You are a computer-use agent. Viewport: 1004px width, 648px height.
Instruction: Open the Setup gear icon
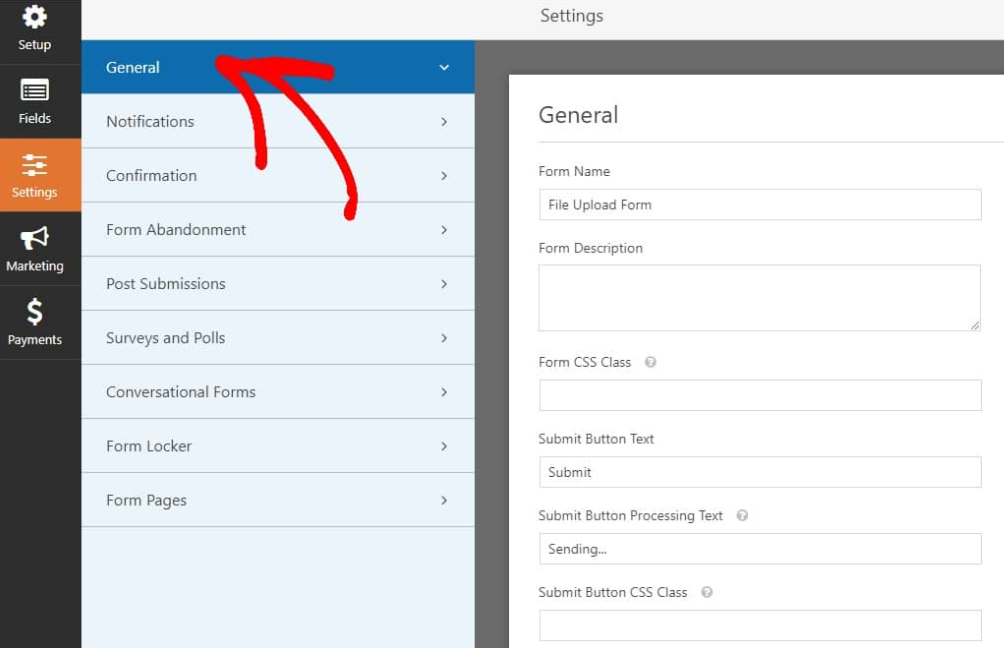(35, 17)
